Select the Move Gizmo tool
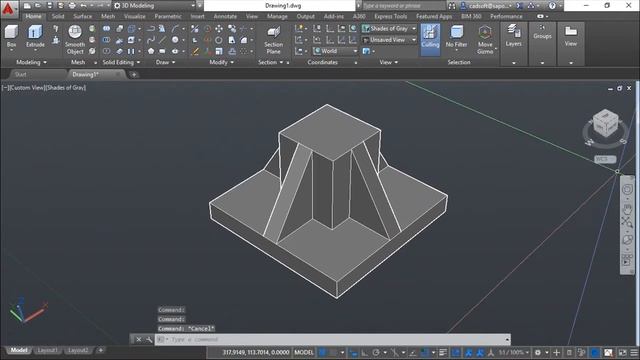Viewport: 640px width, 360px height. pyautogui.click(x=485, y=40)
